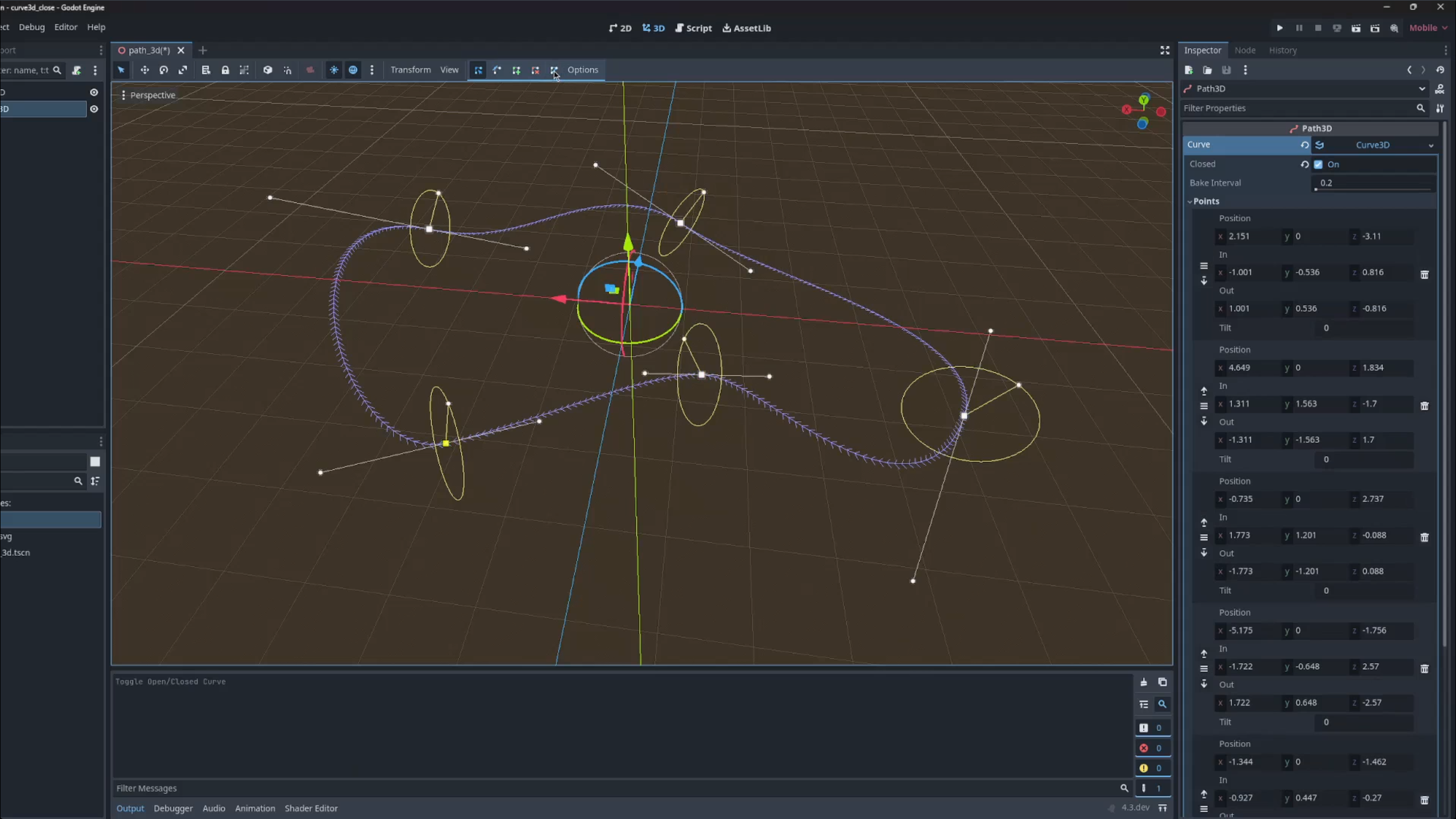This screenshot has height=819, width=1456.
Task: Toggle standard messages filter in Output
Action: click(1152, 728)
